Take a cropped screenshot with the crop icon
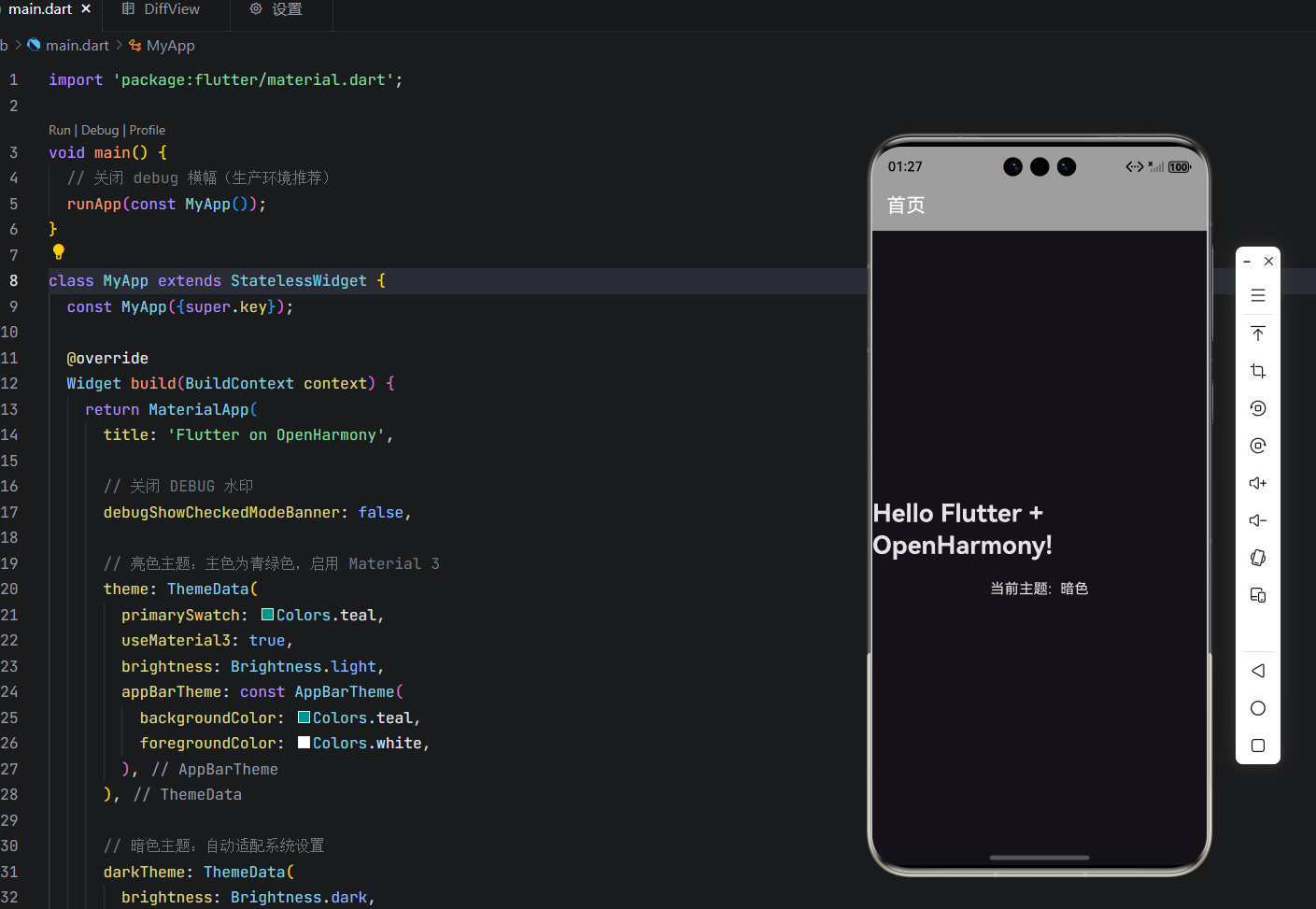This screenshot has width=1316, height=909. coord(1258,371)
